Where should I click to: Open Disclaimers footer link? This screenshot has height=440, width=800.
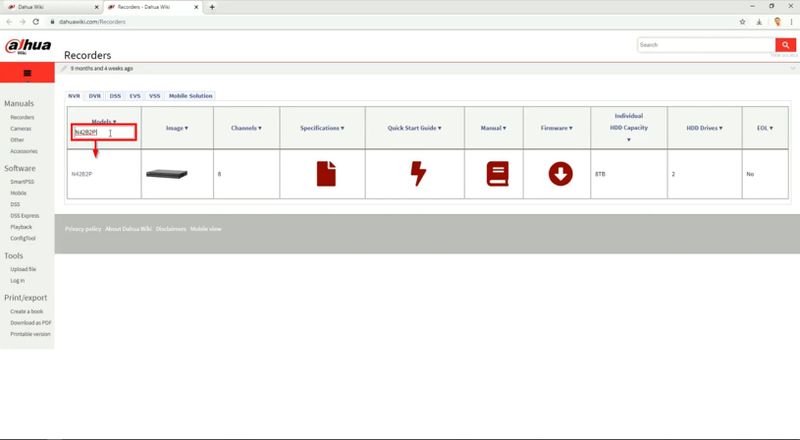(x=171, y=229)
